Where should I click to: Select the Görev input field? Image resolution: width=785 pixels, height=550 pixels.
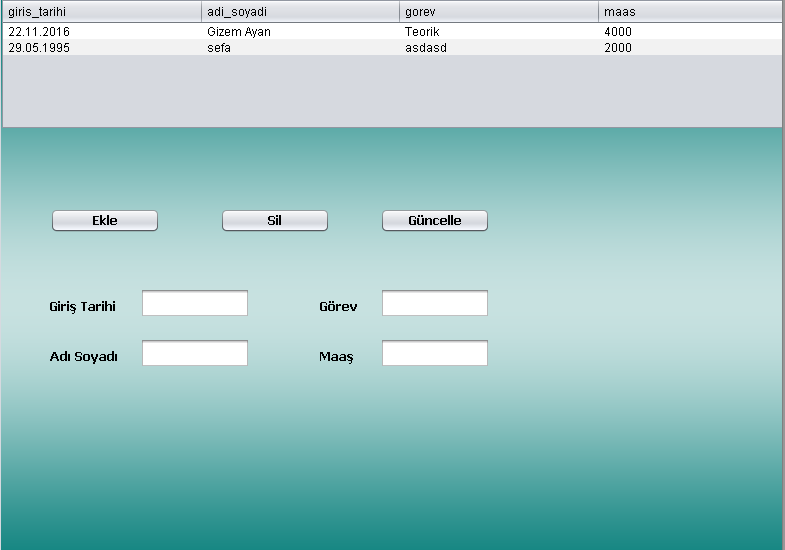434,304
